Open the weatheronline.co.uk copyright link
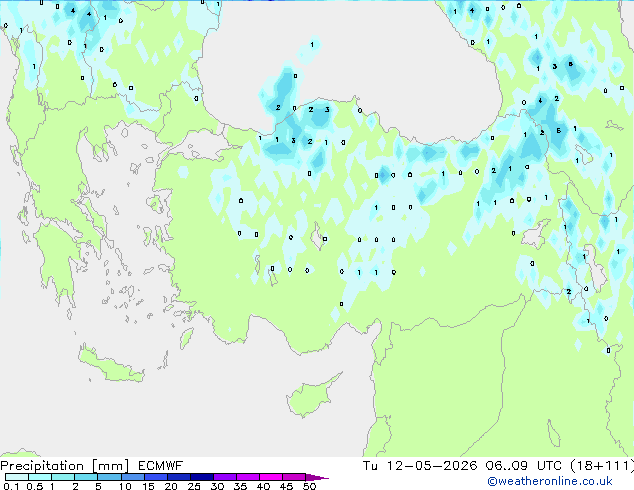The height and width of the screenshot is (490, 634). pyautogui.click(x=550, y=481)
